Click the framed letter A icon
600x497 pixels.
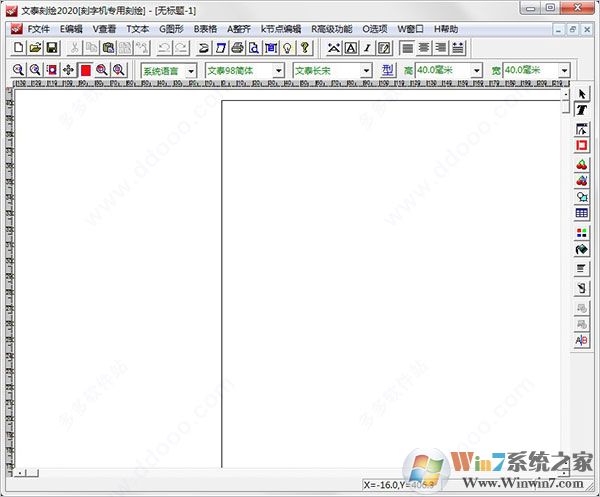pyautogui.click(x=351, y=48)
